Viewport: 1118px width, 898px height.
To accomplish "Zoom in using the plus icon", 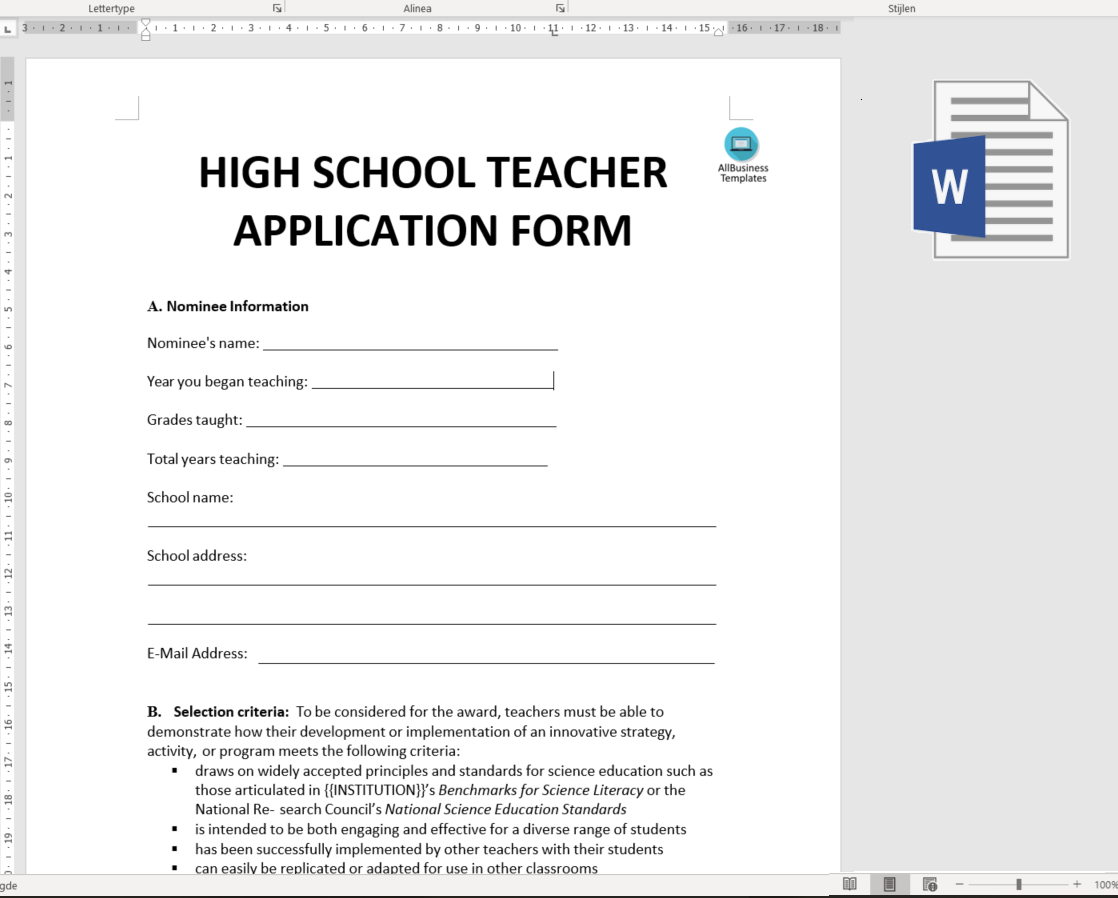I will [x=1077, y=884].
